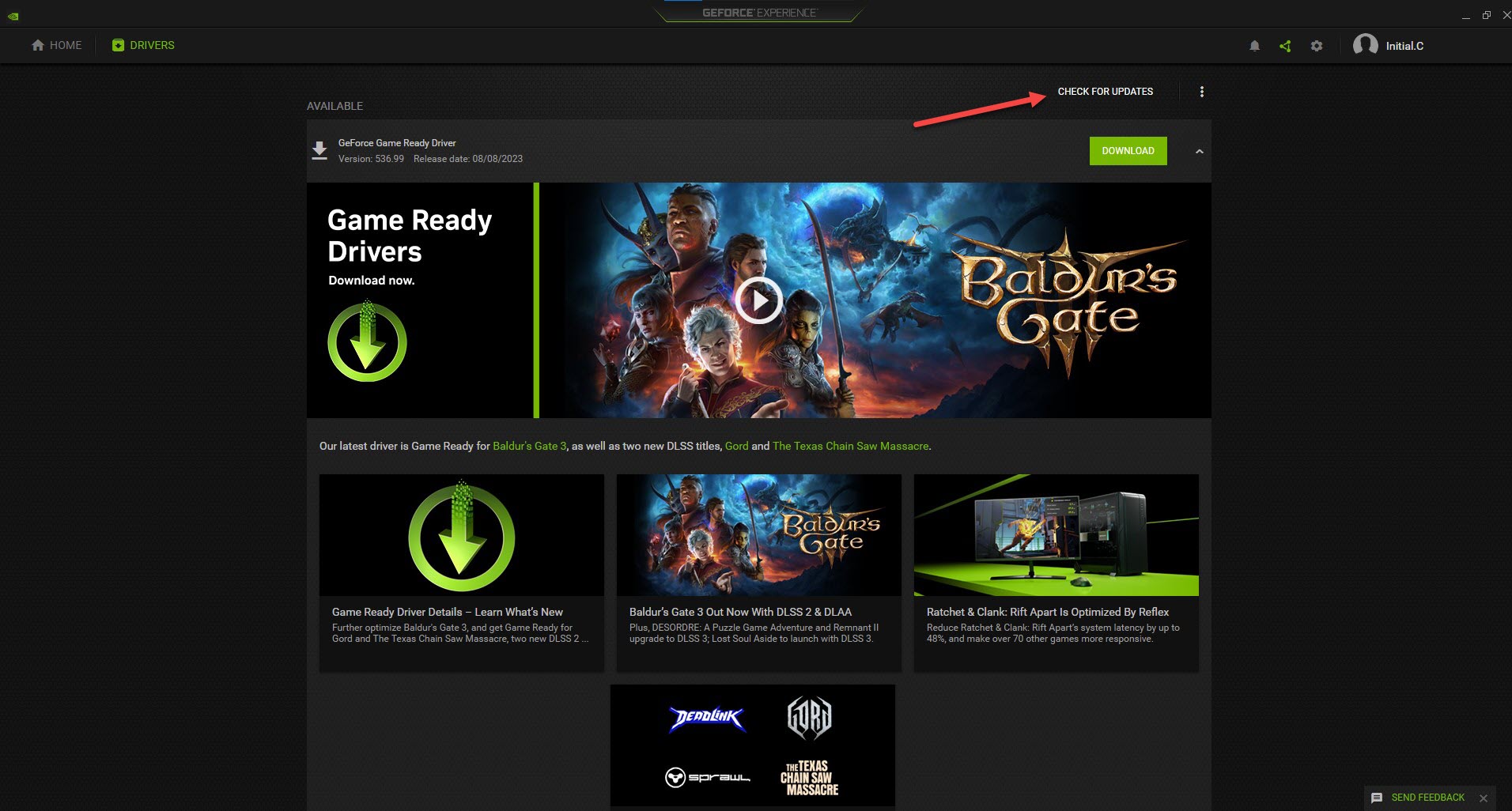Restore down the GeForce Experience window

(x=1486, y=15)
